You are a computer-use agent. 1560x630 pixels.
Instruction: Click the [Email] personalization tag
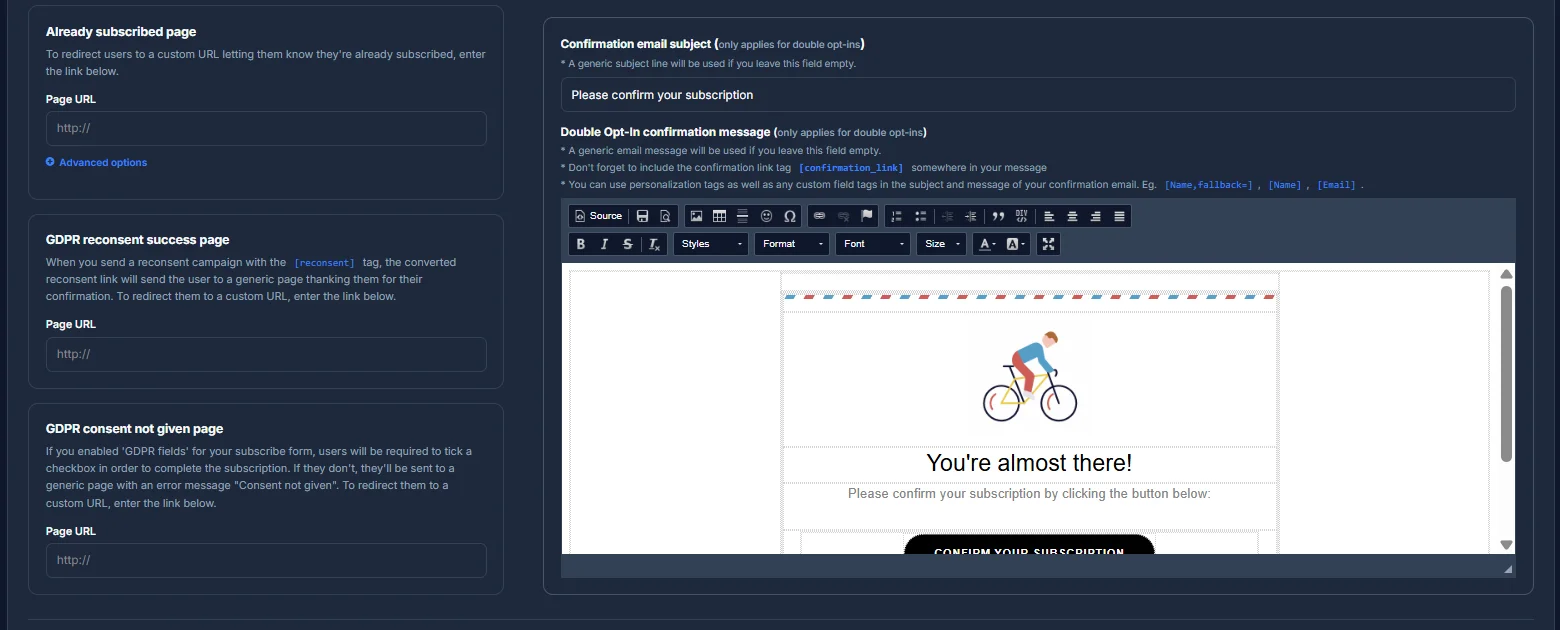(1336, 185)
